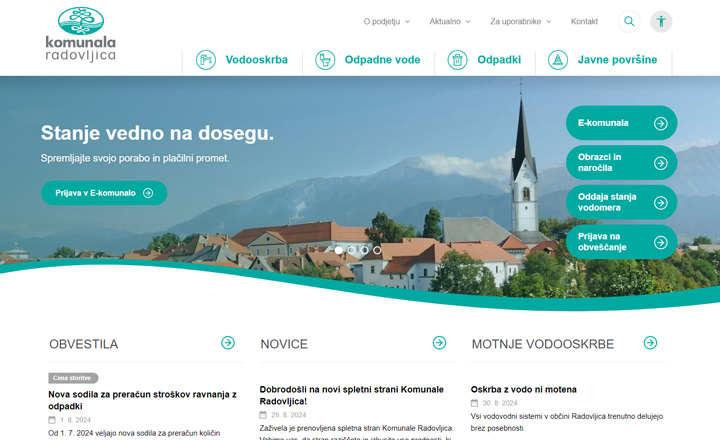Screen dimensions: 720x440
Task: Click the arrow icon beside OBVESTILA
Action: click(228, 343)
